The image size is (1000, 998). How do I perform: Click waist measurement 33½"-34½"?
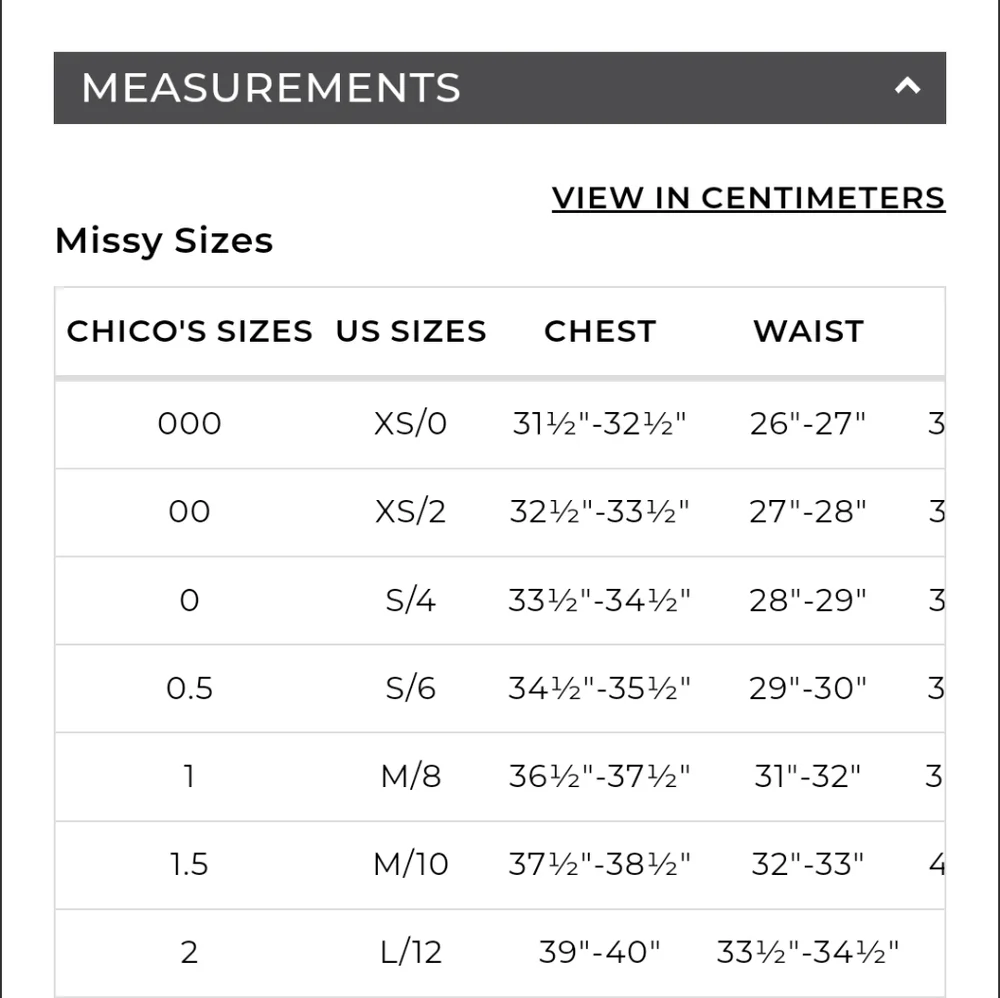808,952
